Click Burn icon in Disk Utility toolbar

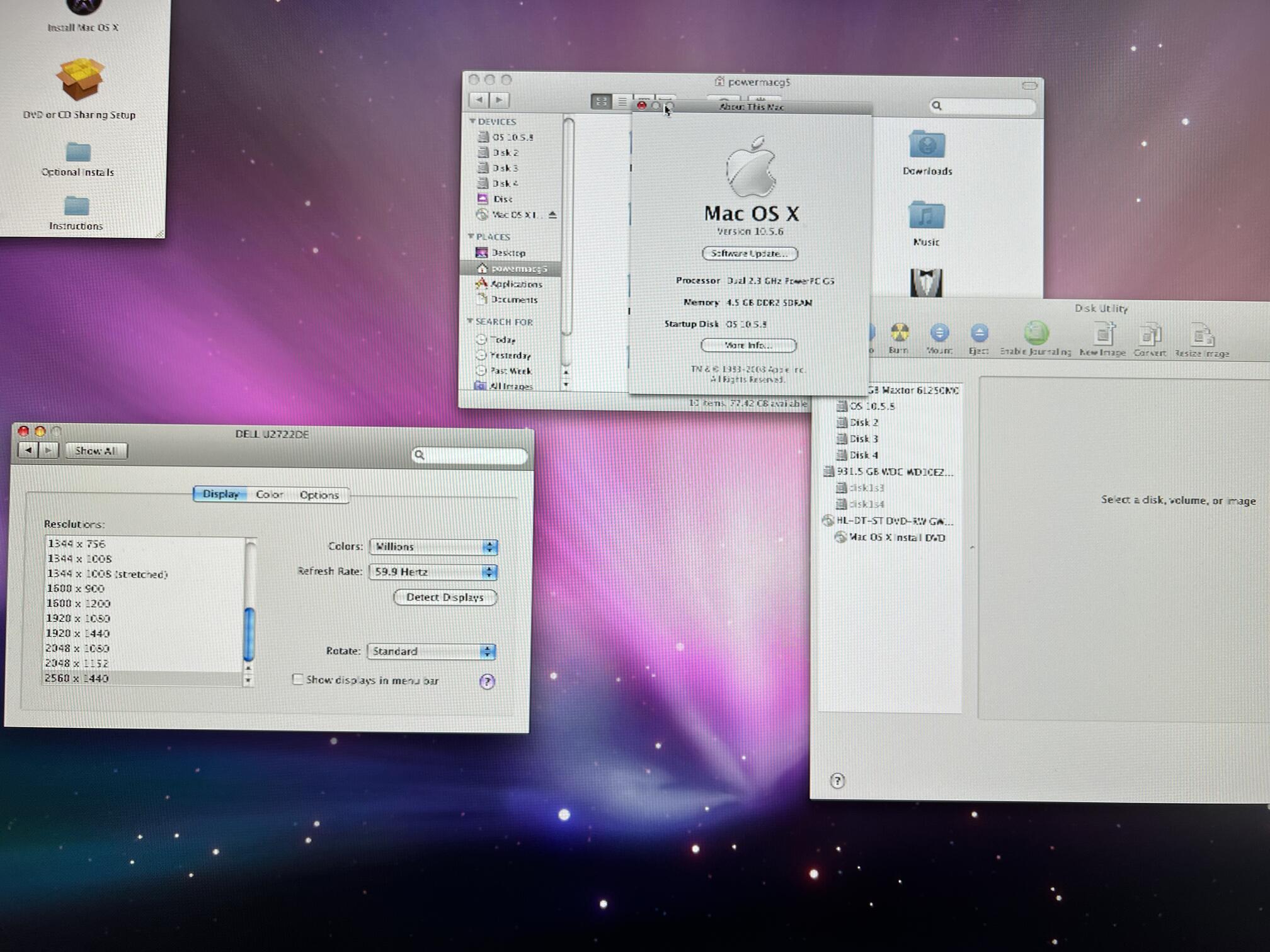tap(900, 338)
